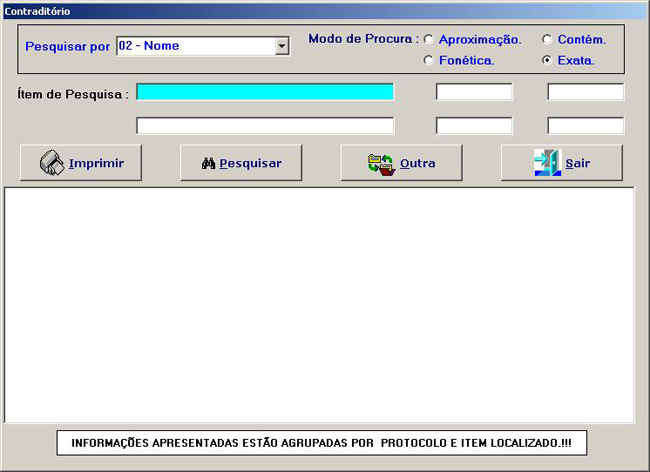Click the Pesquisar button label
The image size is (650, 472).
250,163
